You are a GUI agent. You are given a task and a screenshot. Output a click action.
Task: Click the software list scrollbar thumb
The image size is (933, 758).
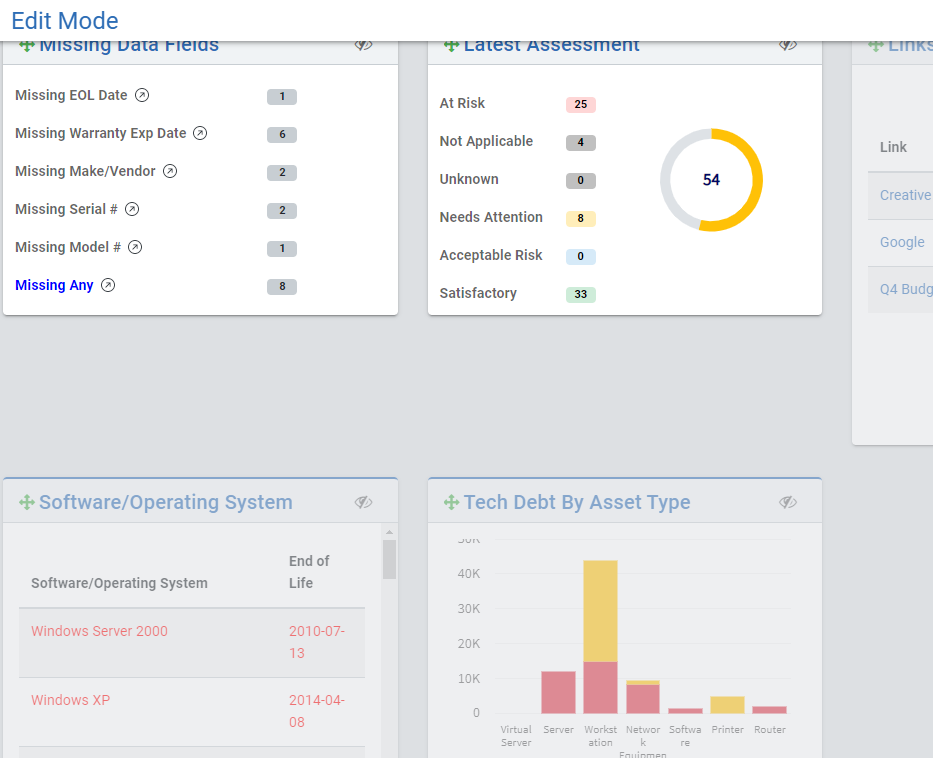point(389,559)
